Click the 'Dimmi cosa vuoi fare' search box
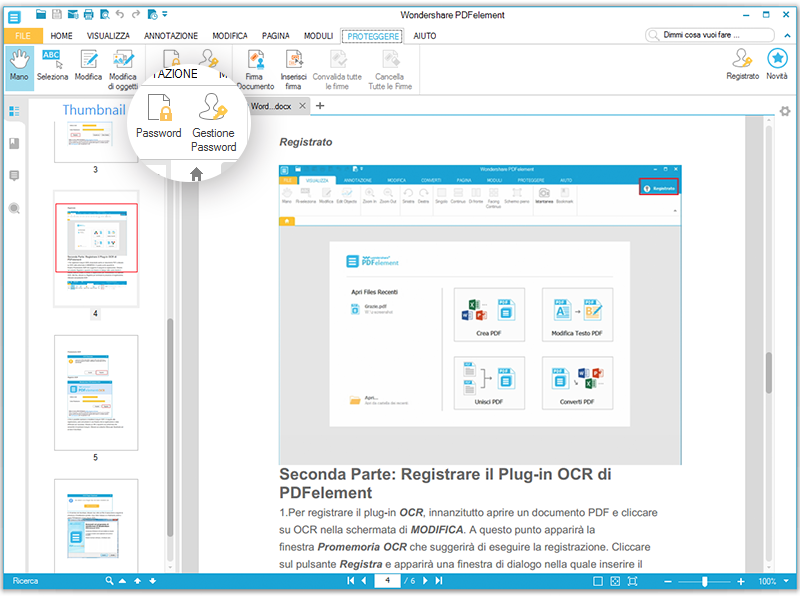Screen dimensions: 800x600 click(x=710, y=35)
